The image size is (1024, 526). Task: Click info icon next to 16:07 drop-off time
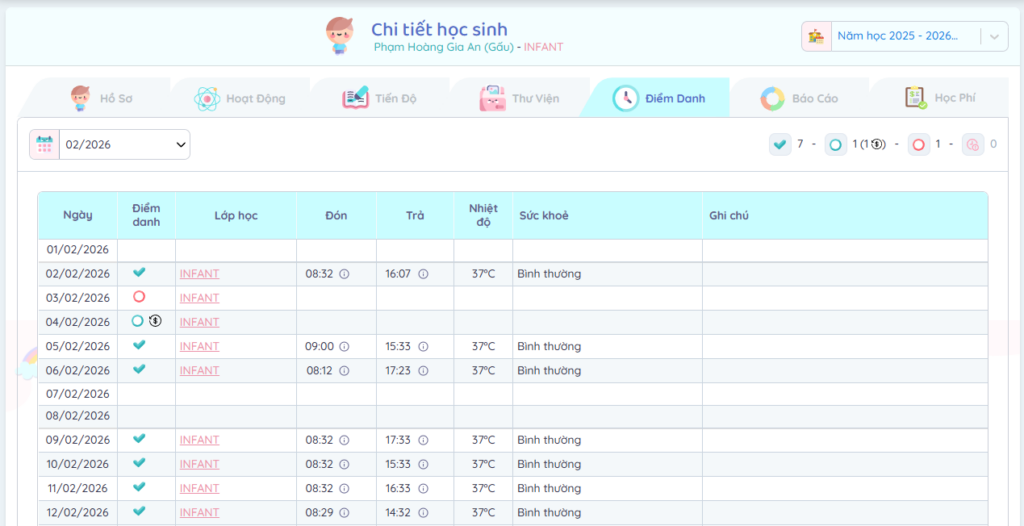click(423, 274)
